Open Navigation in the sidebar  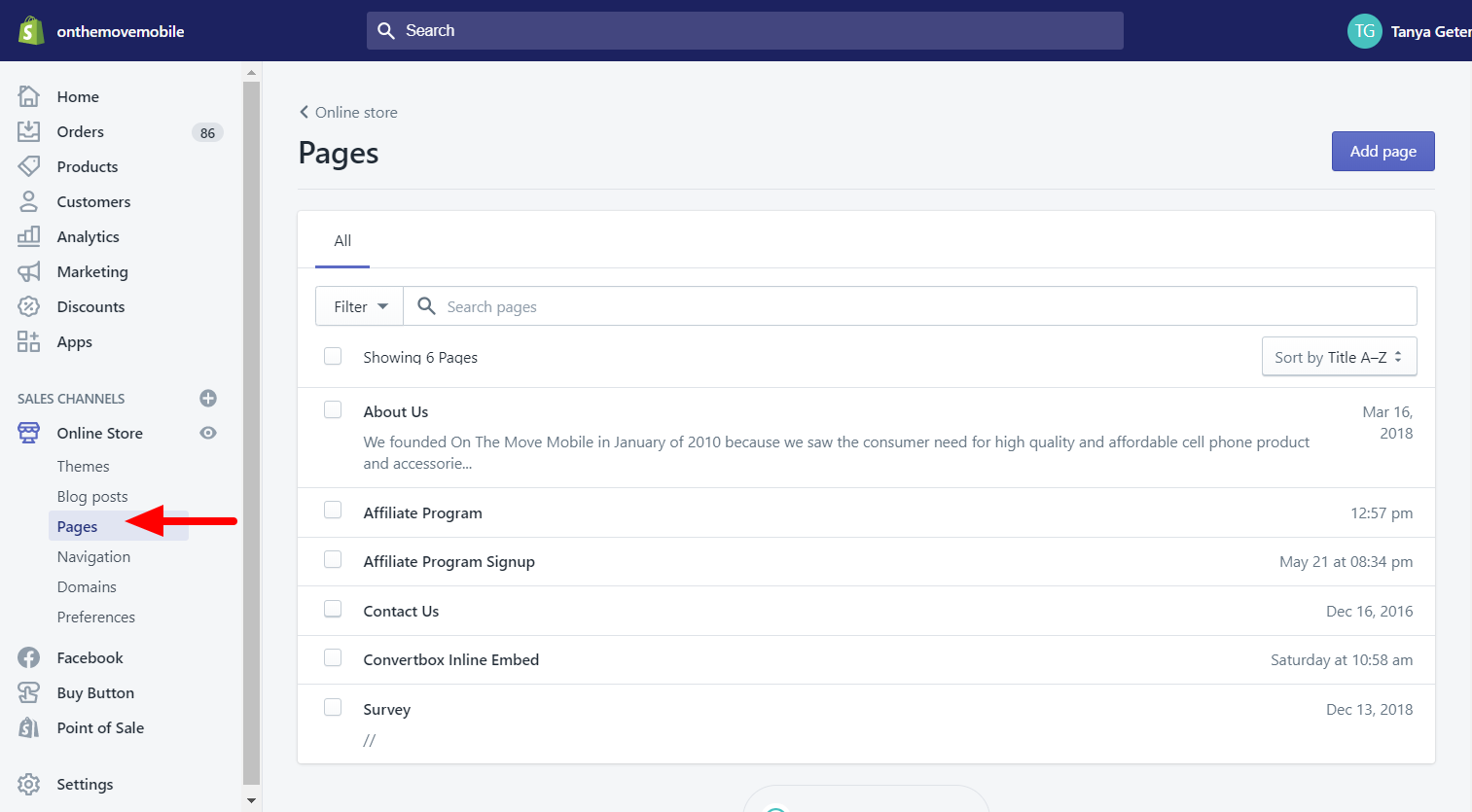[x=93, y=556]
